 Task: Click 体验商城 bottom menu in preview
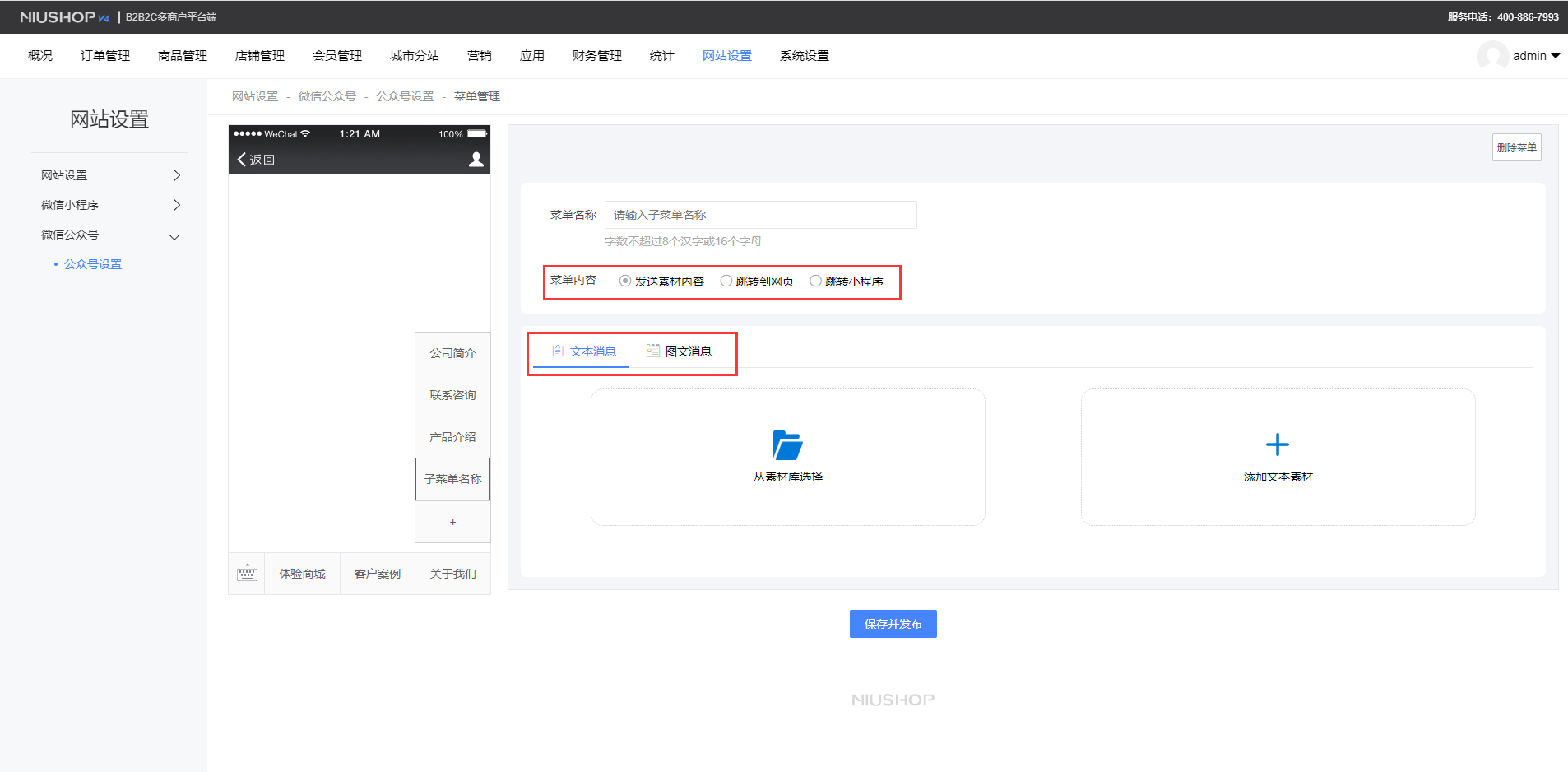(302, 574)
